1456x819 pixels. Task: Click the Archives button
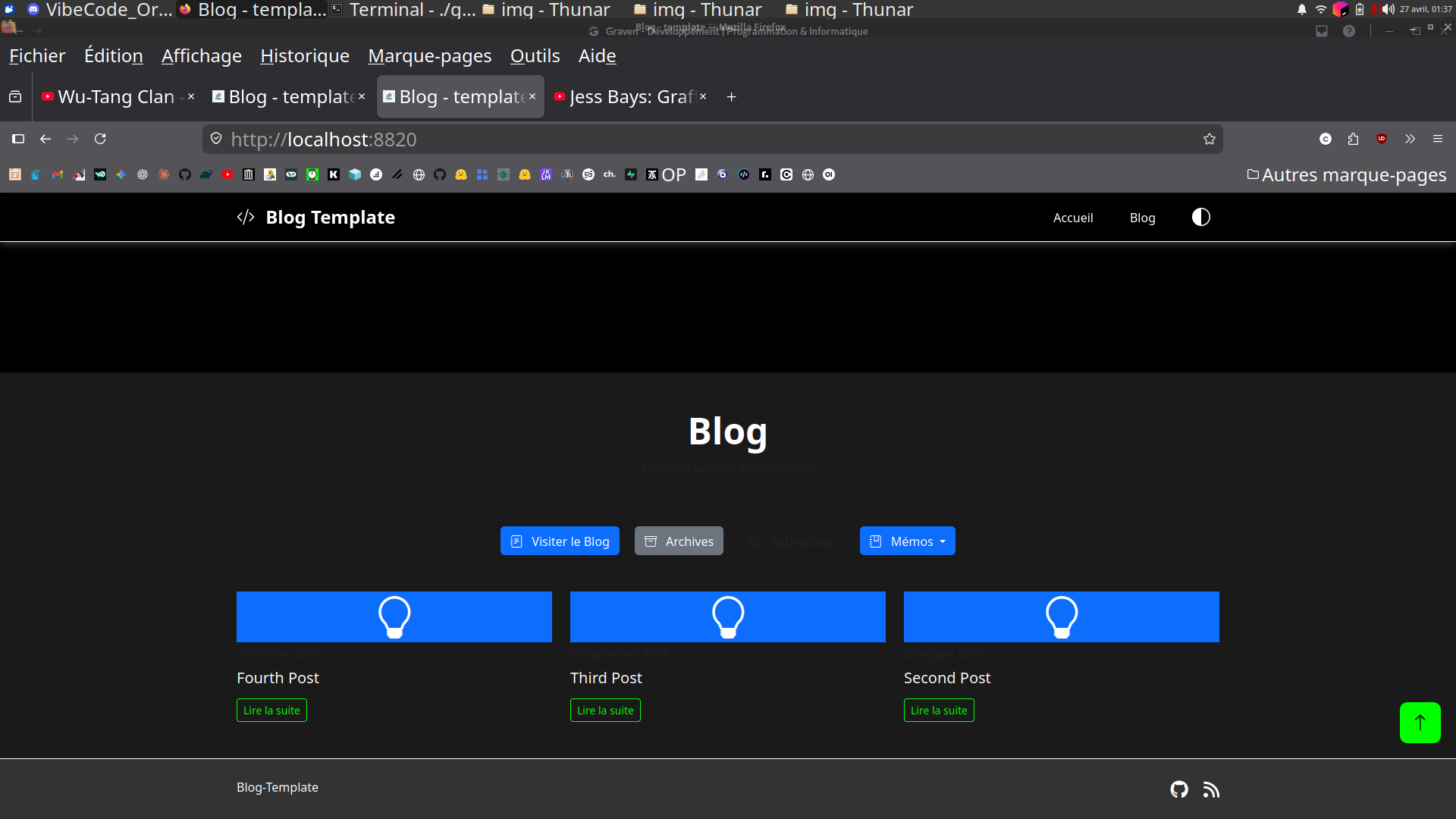(679, 541)
